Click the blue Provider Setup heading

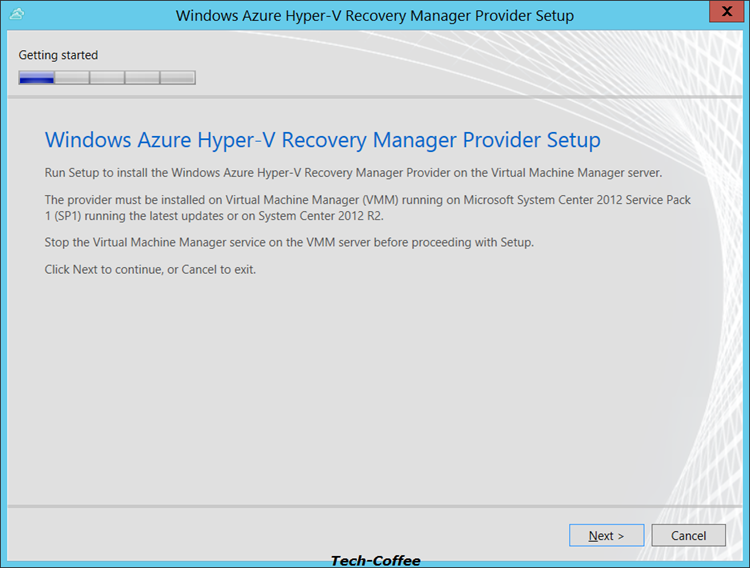tap(322, 140)
